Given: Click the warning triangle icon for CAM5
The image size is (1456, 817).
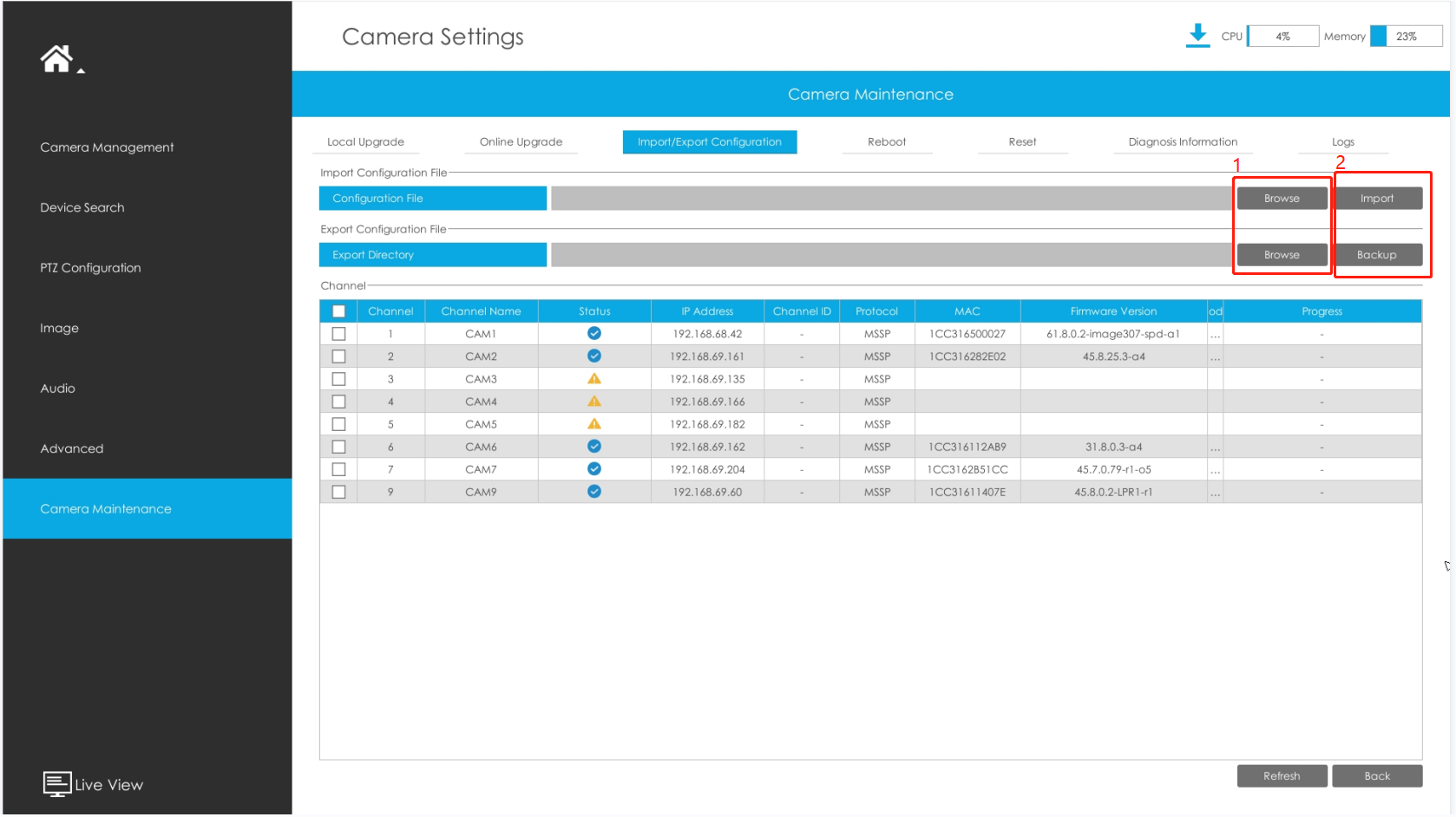Looking at the screenshot, I should click(x=594, y=424).
